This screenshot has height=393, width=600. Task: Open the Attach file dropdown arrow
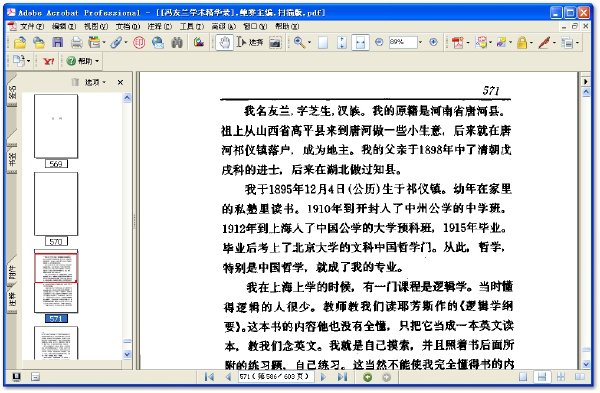tap(126, 43)
